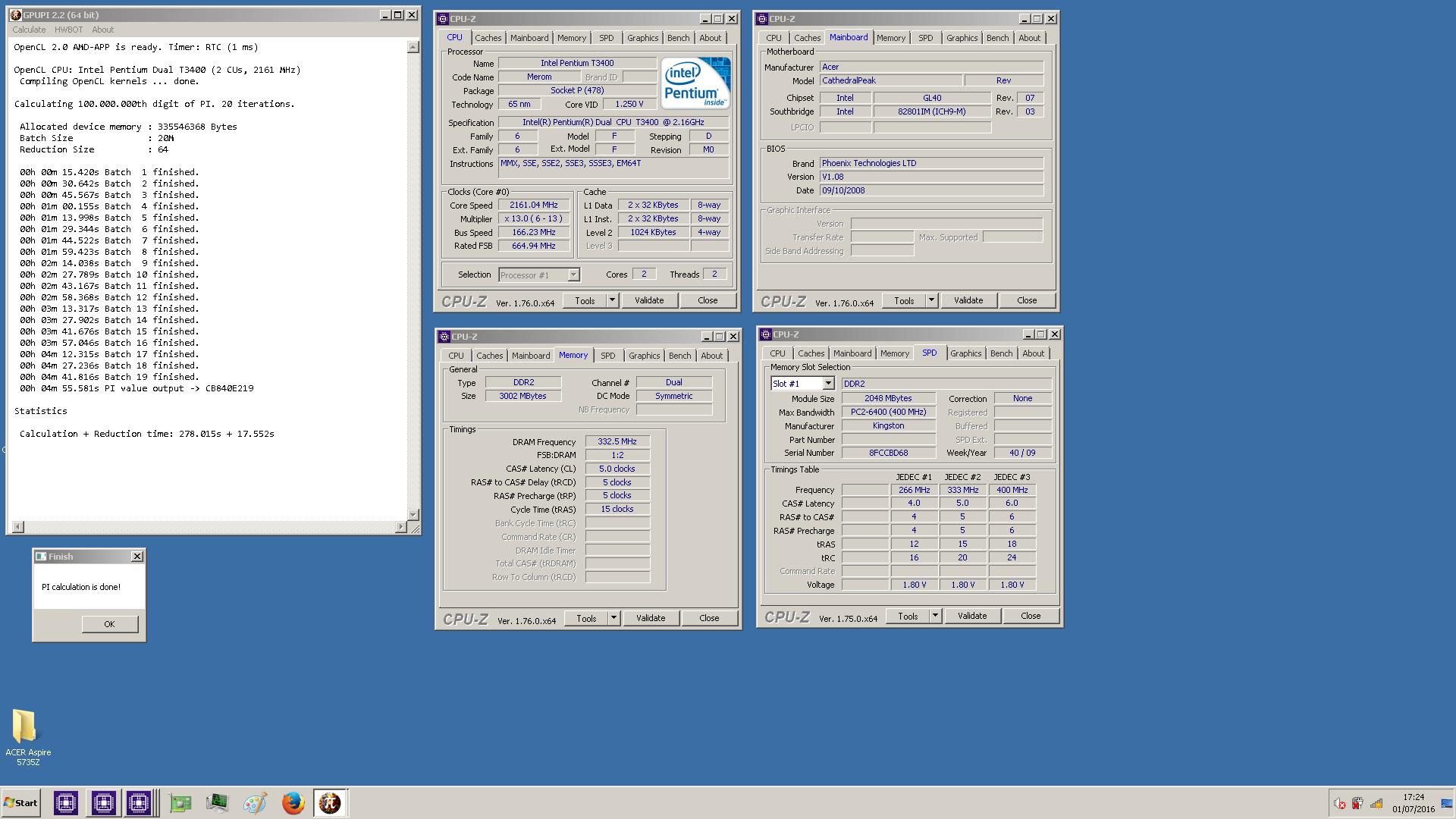
Task: Launch Paint from the taskbar
Action: coord(255,803)
